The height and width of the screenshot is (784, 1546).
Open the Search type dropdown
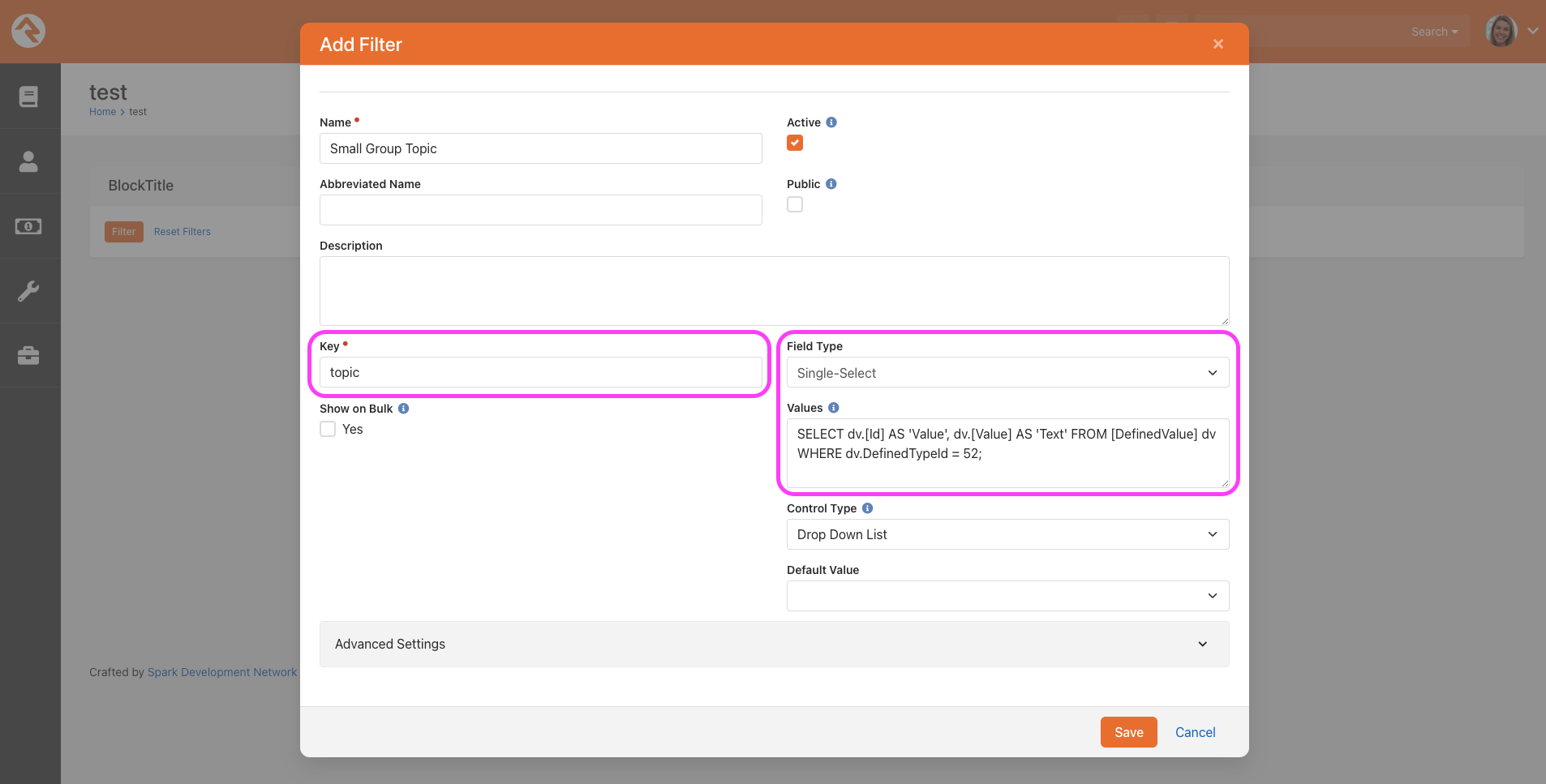(x=1434, y=32)
